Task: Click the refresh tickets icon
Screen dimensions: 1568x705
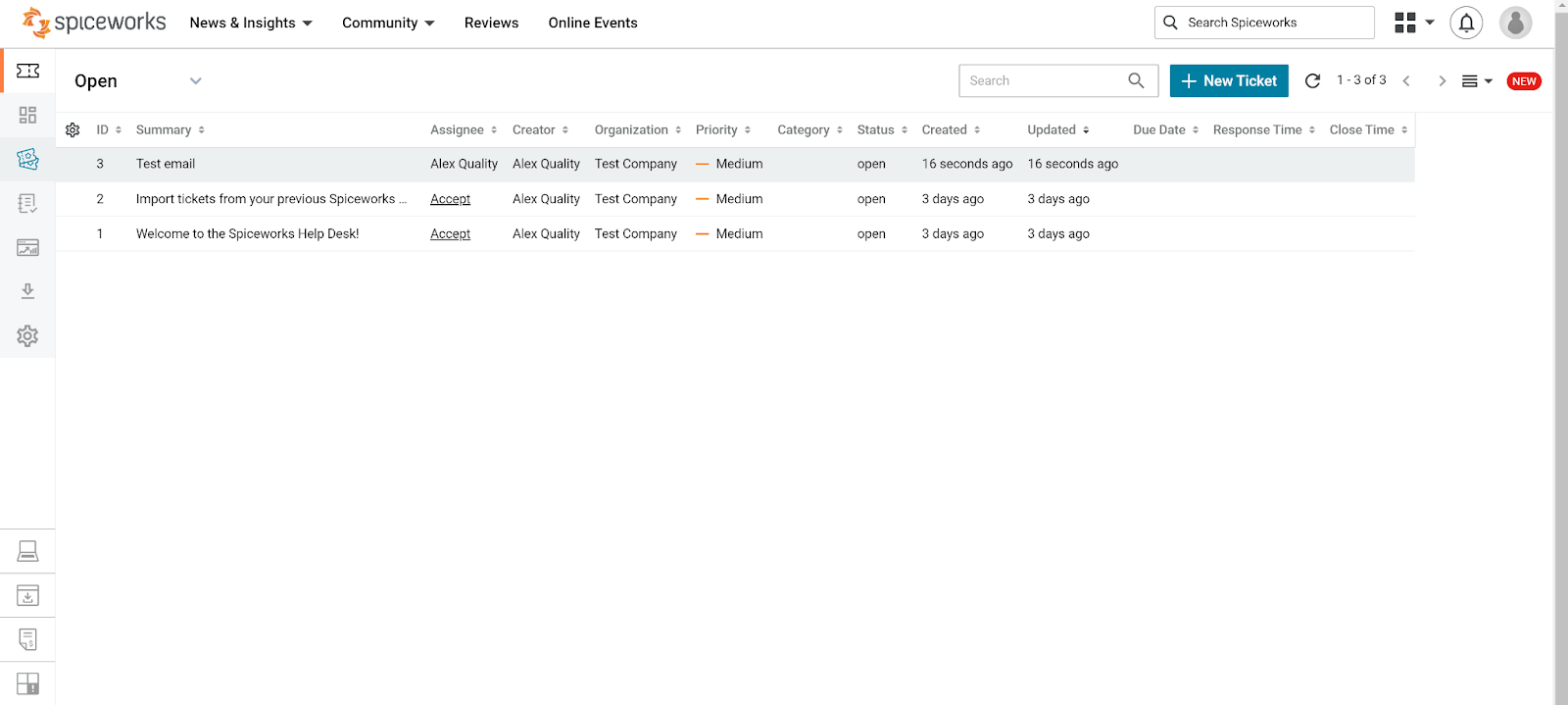Action: 1312,81
